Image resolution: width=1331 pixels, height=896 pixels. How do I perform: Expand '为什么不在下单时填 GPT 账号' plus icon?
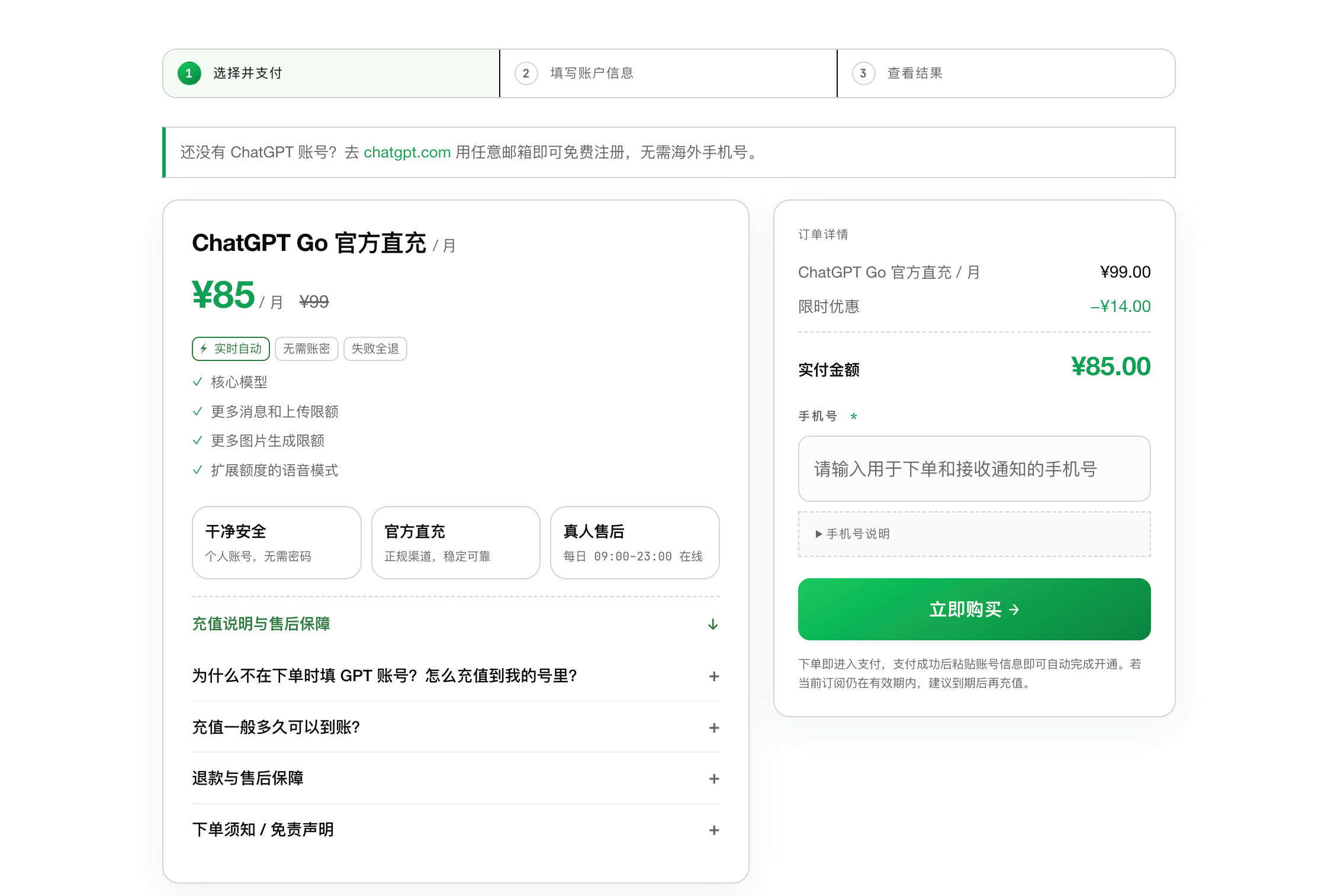point(714,676)
